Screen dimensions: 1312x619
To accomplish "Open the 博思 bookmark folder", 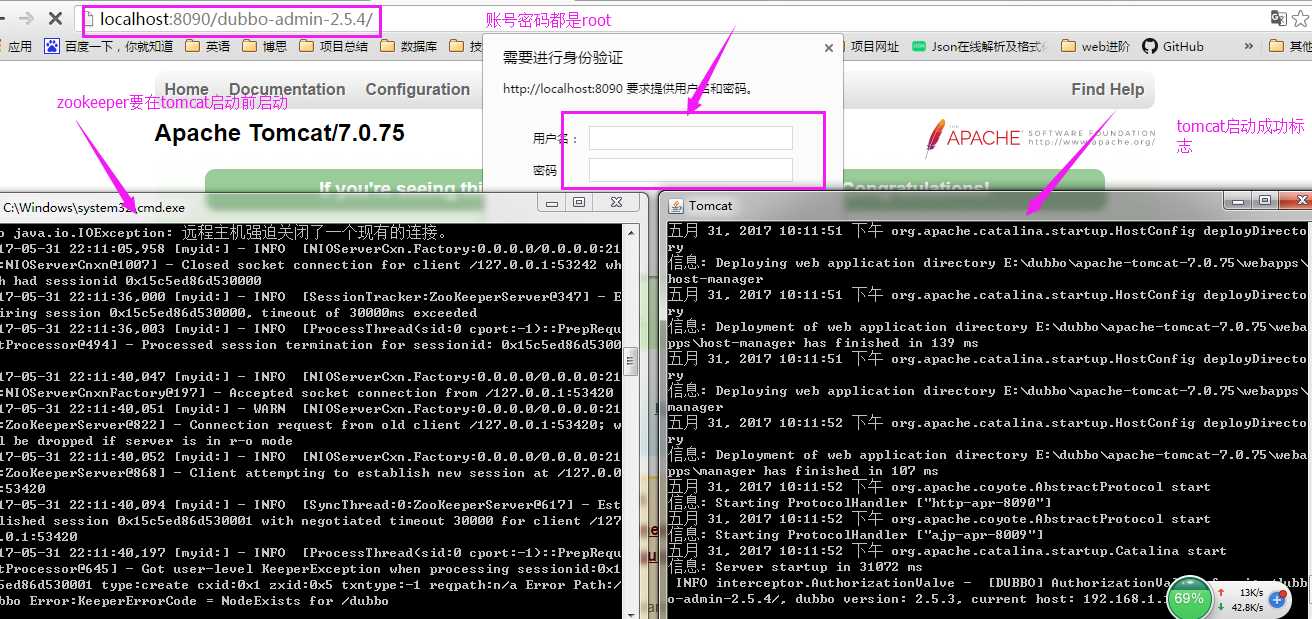I will coord(264,46).
